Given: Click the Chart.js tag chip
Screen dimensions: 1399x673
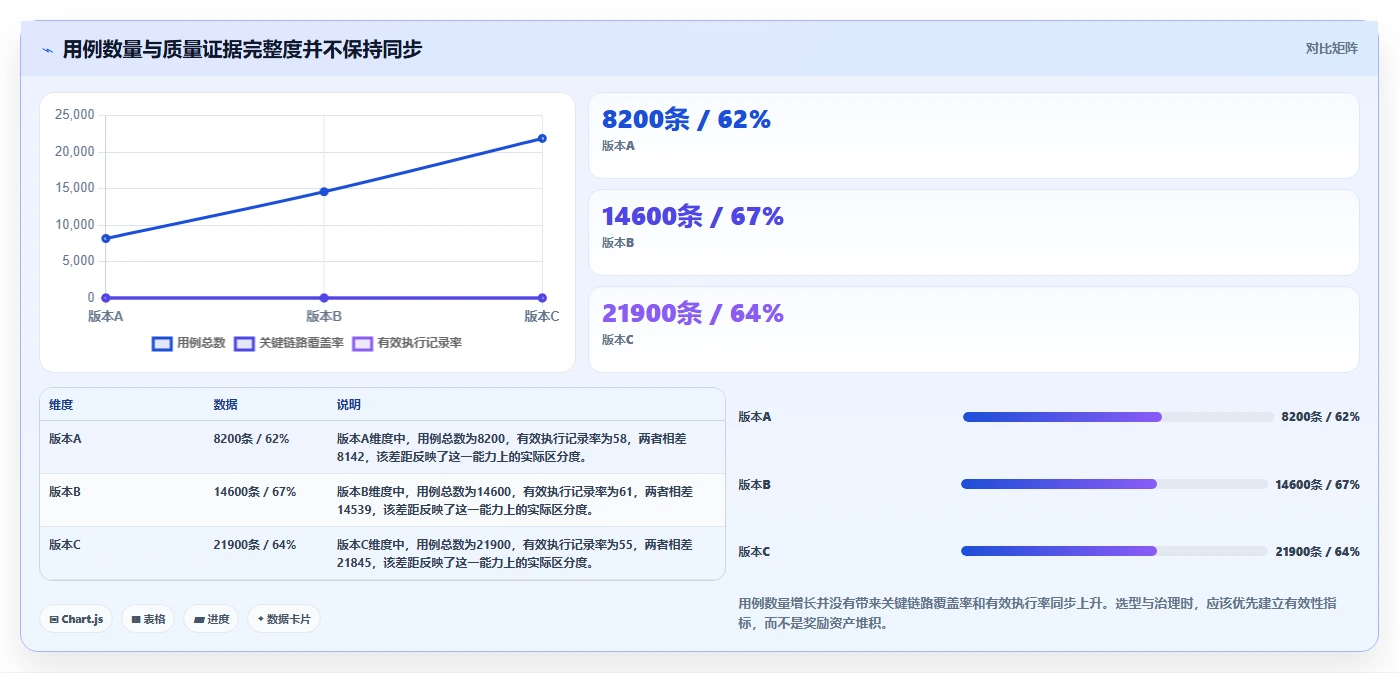Looking at the screenshot, I should point(77,619).
